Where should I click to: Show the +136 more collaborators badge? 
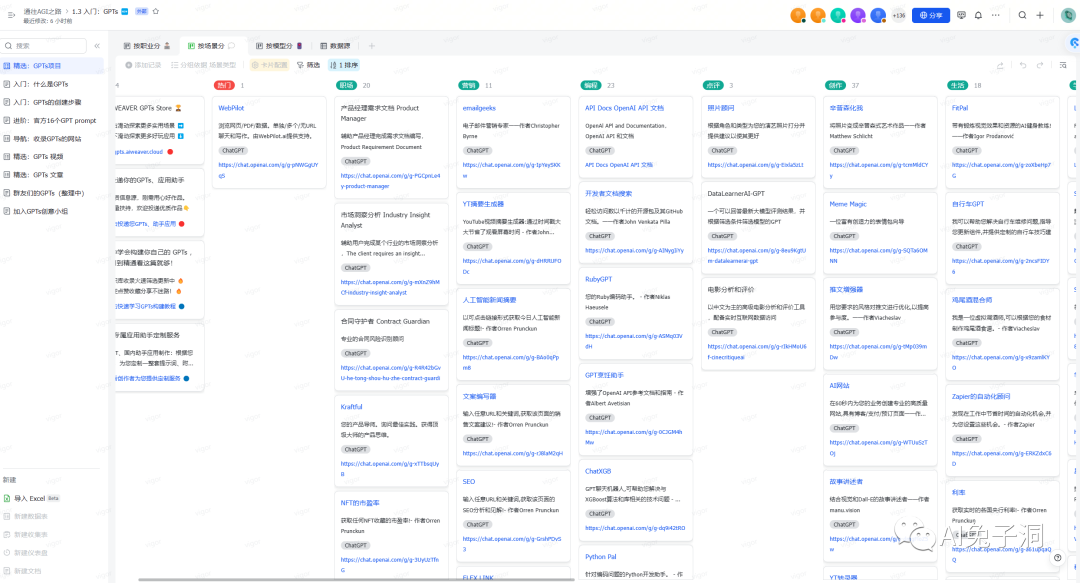coord(899,15)
